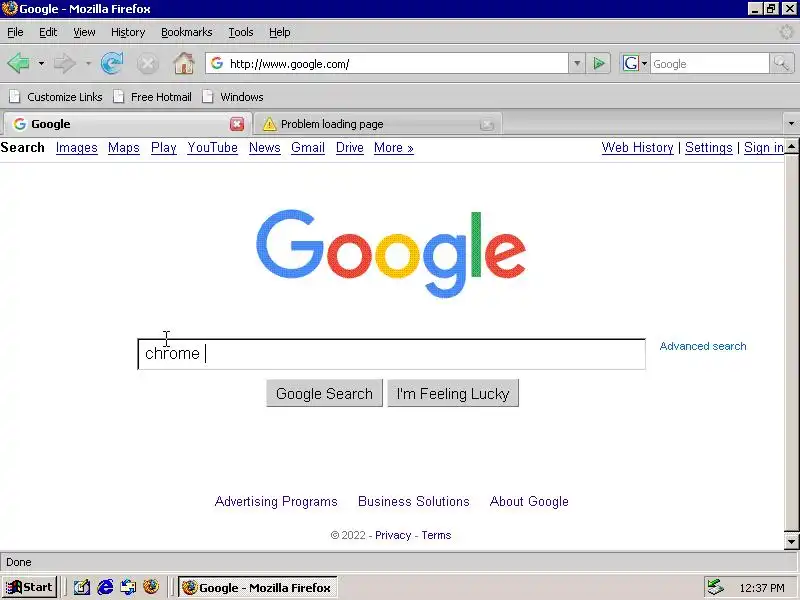This screenshot has height=600, width=800.
Task: Click the throbber activity icon in the menu bar
Action: click(x=786, y=32)
